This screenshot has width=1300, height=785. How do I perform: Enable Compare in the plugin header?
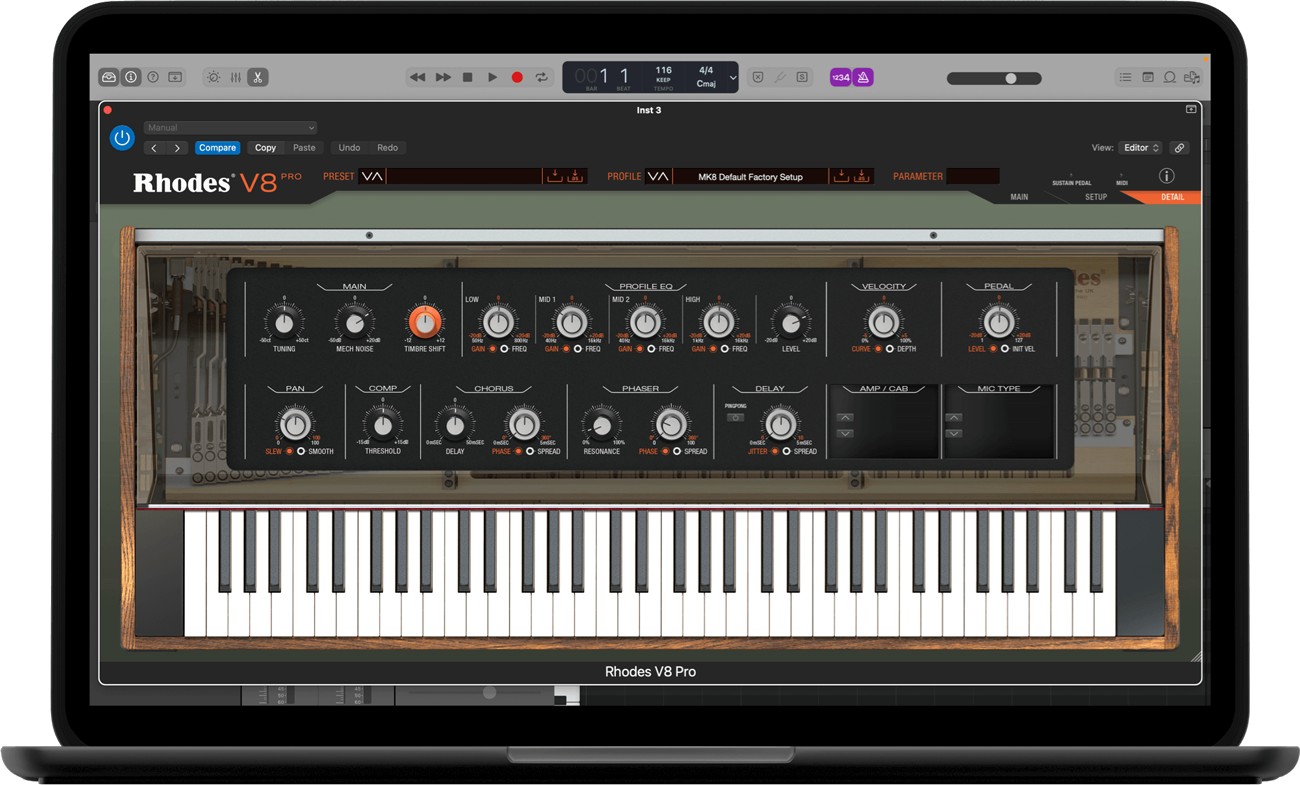pos(217,147)
